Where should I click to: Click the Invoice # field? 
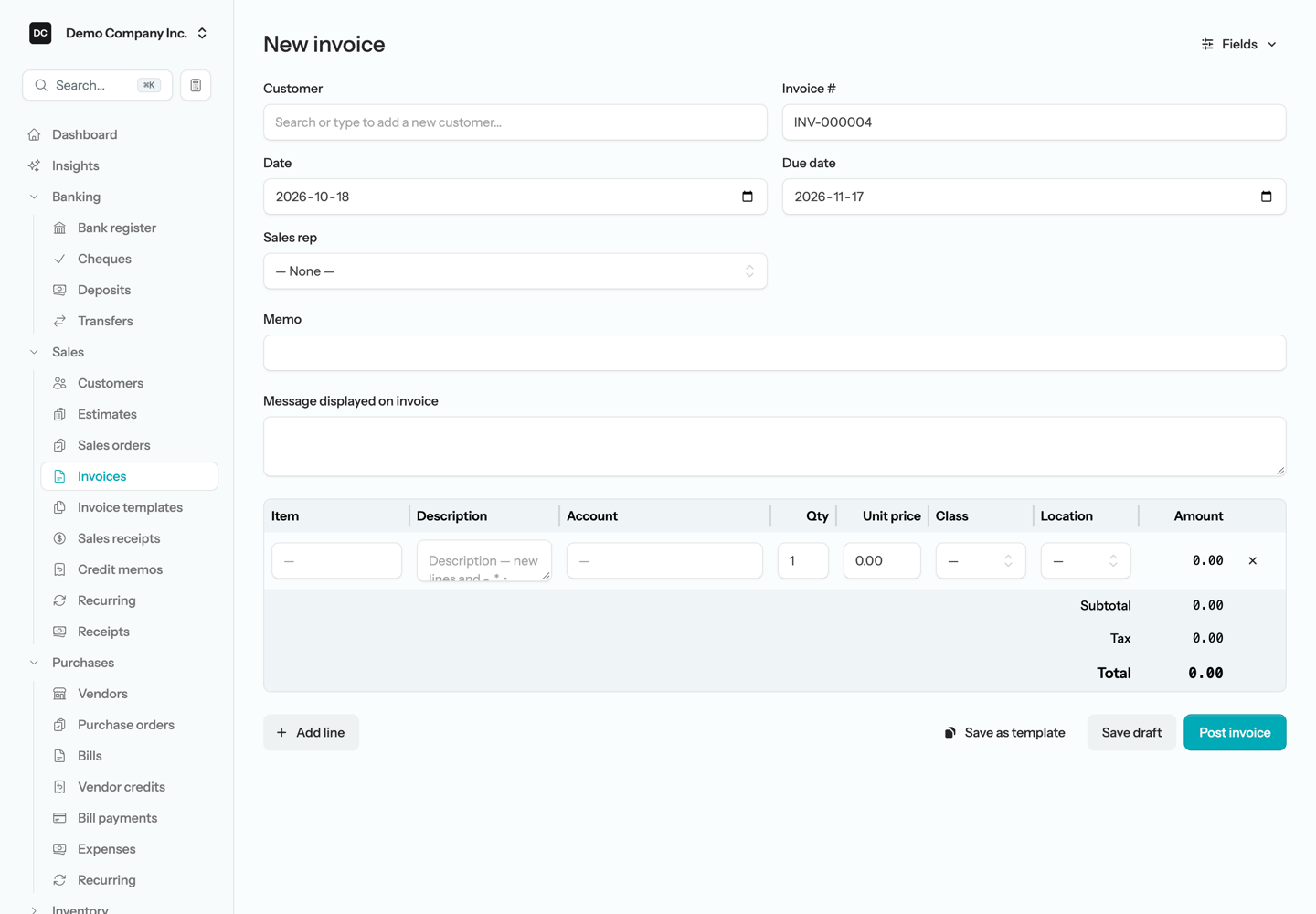(1035, 122)
